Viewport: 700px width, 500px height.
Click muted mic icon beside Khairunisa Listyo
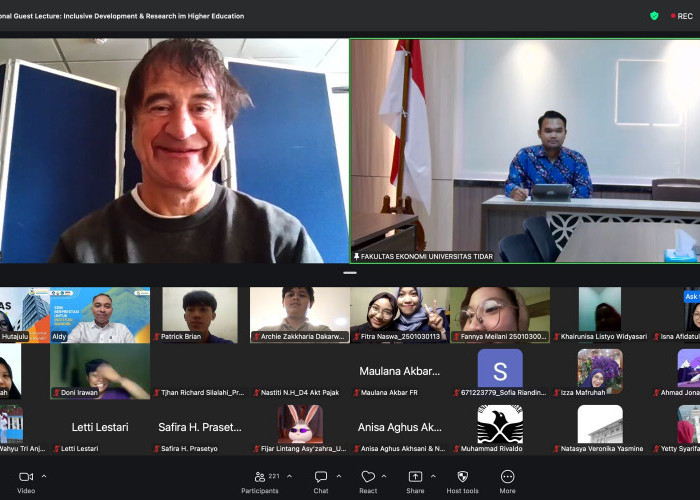tap(557, 337)
